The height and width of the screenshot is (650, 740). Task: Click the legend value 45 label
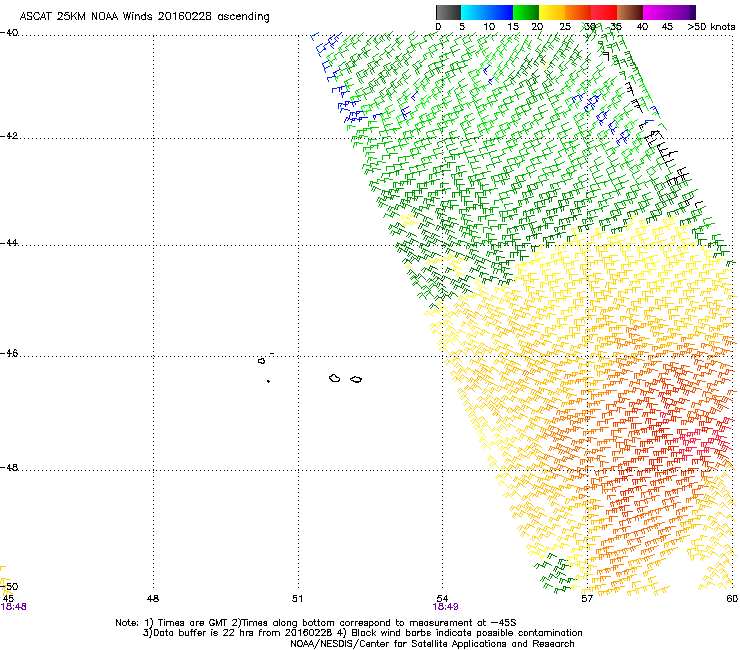(x=667, y=27)
